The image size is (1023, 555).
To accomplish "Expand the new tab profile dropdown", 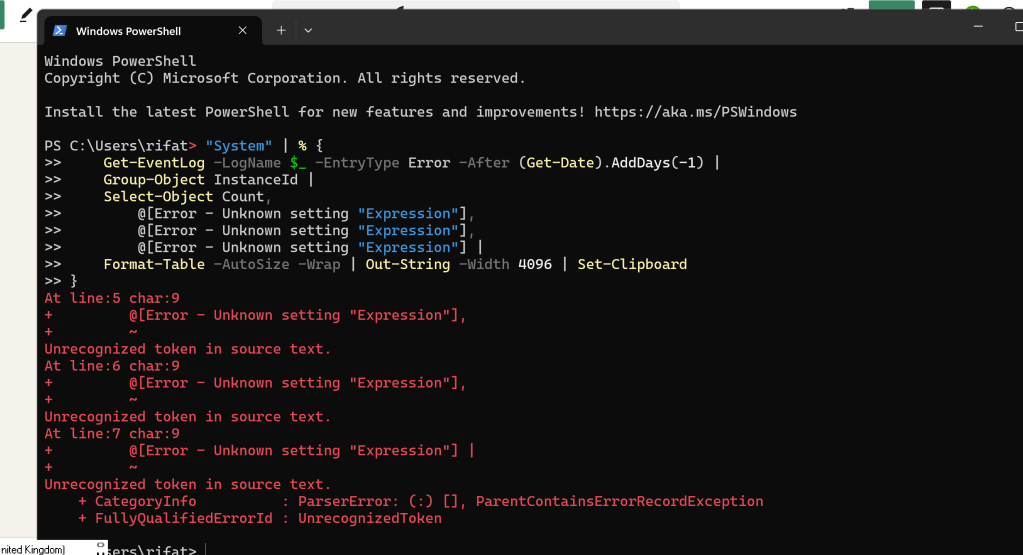I will coord(308,30).
